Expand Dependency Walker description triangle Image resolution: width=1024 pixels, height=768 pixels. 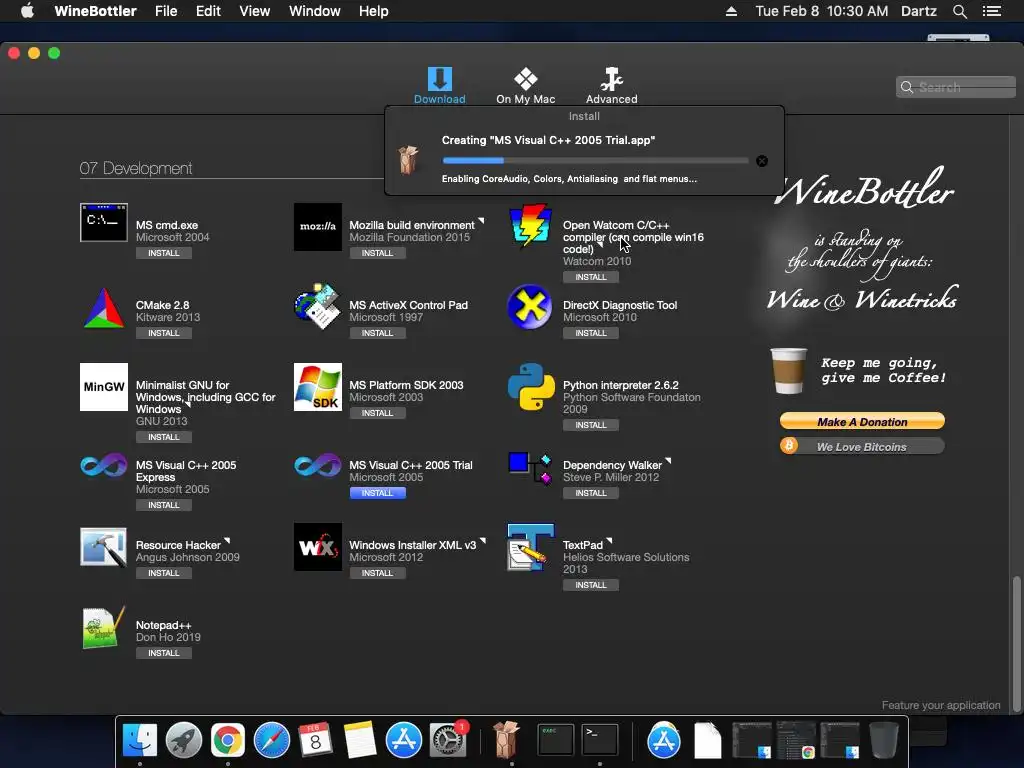coord(668,462)
